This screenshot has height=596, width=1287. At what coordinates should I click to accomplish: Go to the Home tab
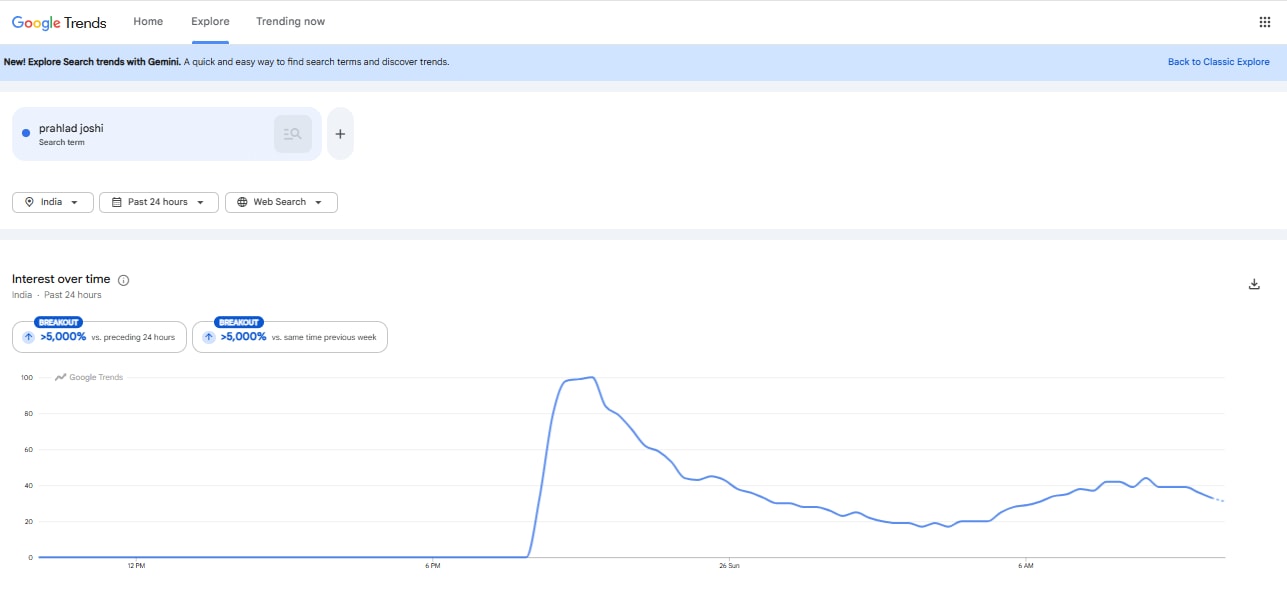[x=148, y=21]
